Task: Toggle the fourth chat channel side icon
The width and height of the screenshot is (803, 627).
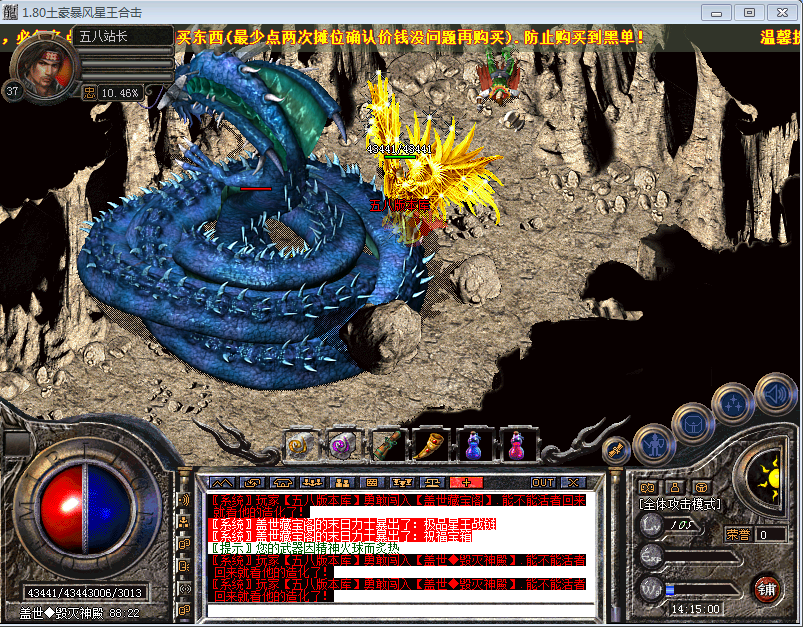Action: [184, 566]
